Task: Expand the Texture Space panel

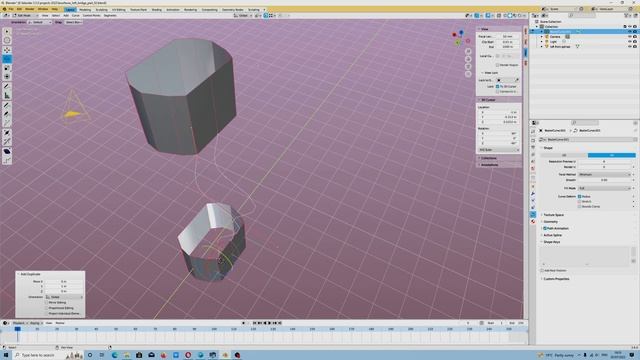Action: (553, 215)
